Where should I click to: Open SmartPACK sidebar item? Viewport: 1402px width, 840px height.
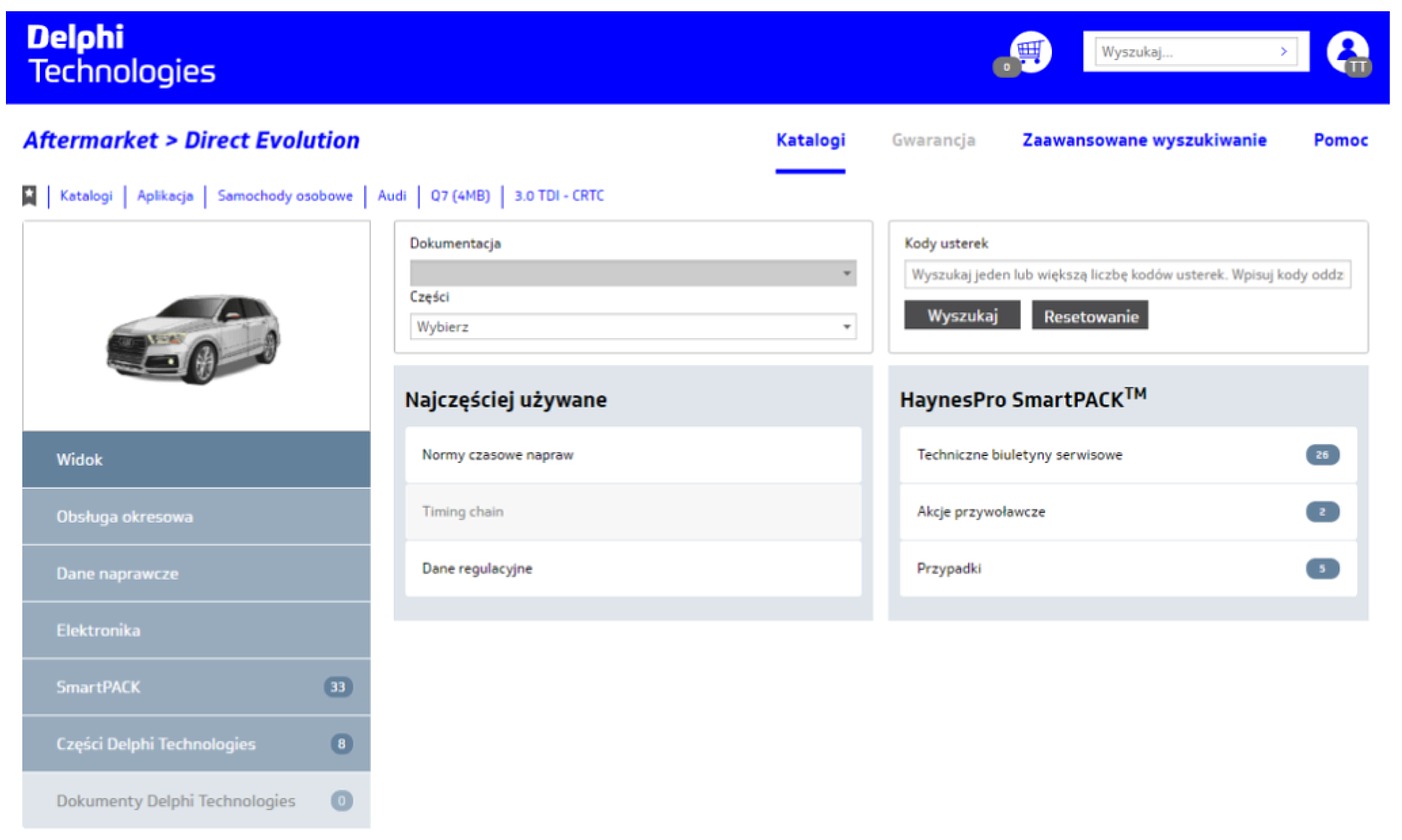click(x=196, y=688)
